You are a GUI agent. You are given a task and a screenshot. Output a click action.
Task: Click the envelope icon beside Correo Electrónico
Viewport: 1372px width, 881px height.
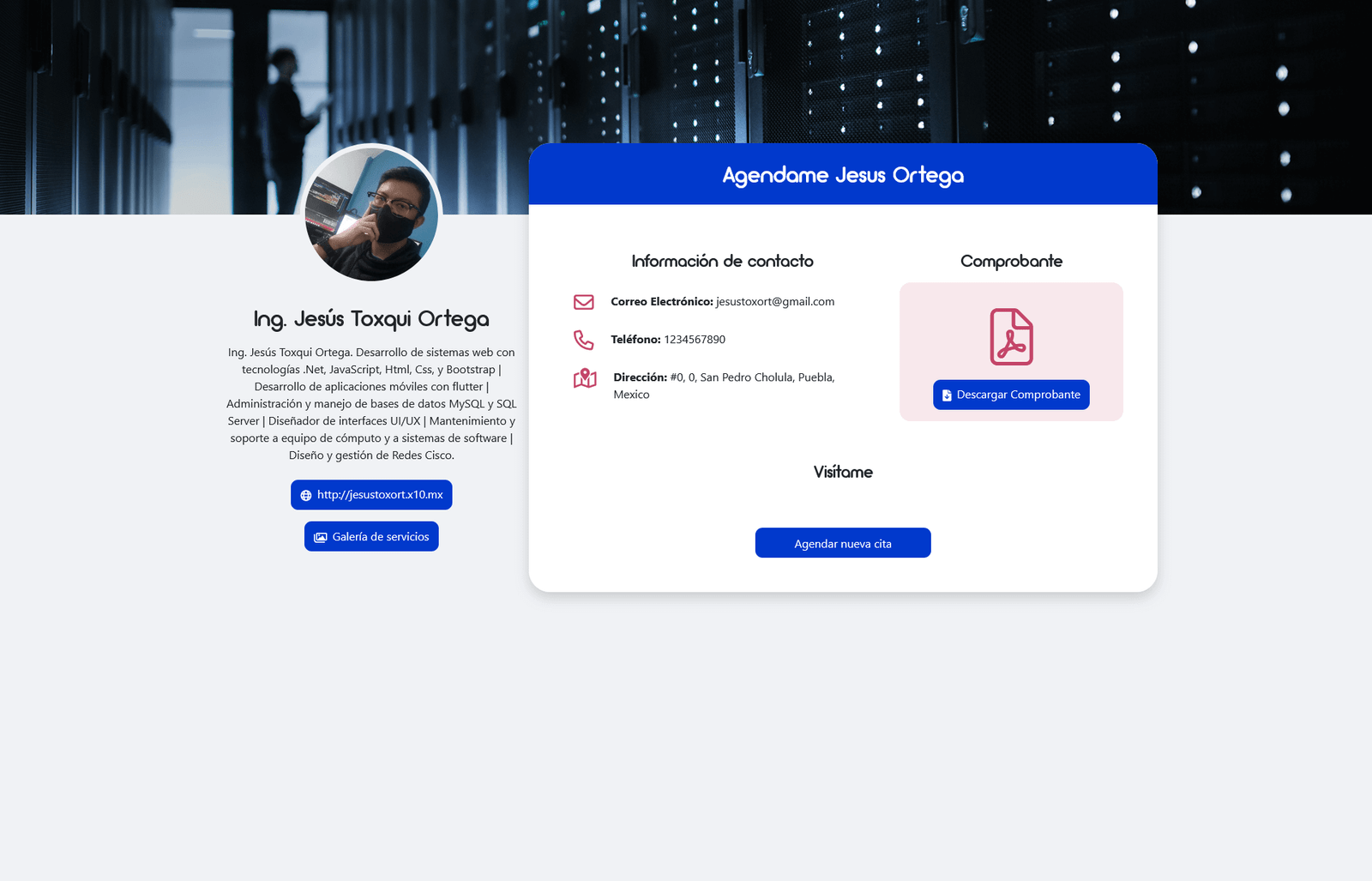[x=584, y=302]
